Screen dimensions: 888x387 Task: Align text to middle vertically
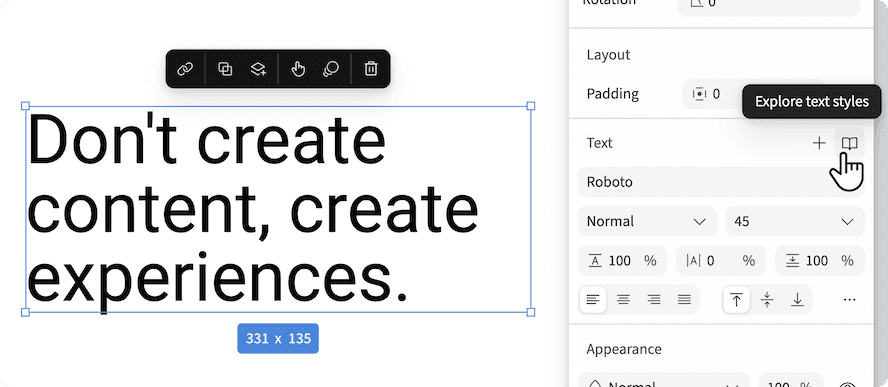767,300
